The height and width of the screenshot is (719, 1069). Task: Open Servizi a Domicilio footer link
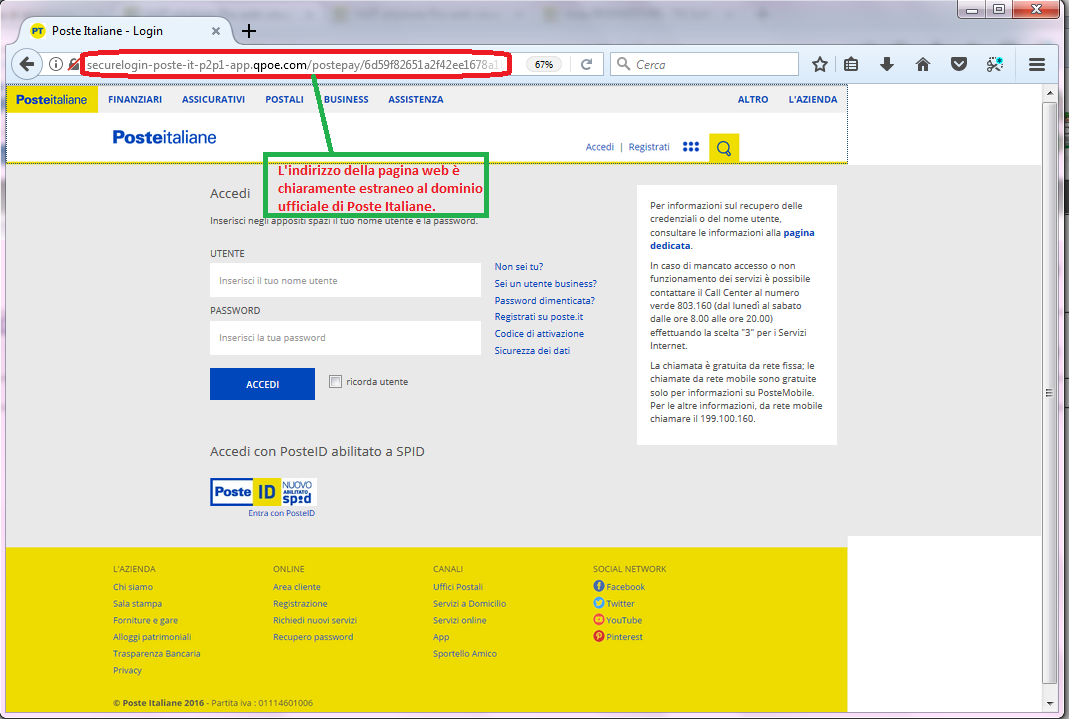[x=469, y=604]
